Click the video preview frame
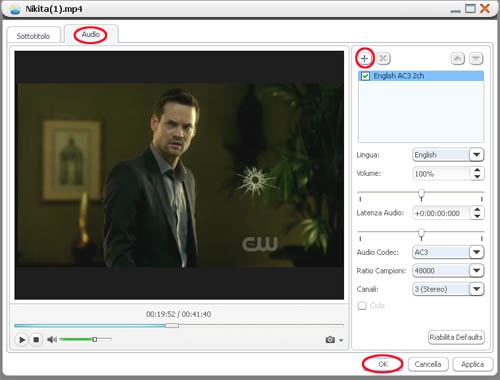This screenshot has width=500, height=380. [179, 175]
